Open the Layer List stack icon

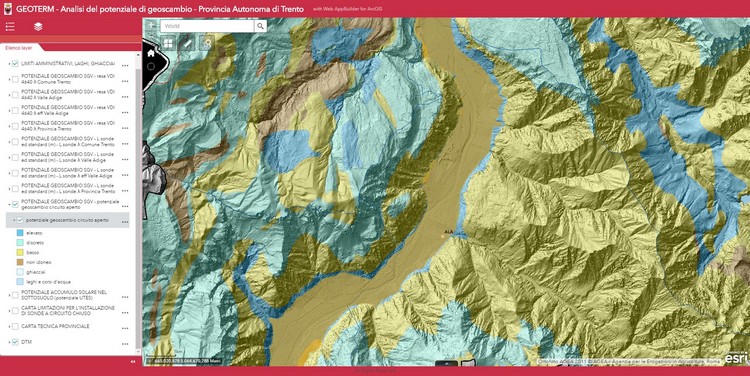(x=38, y=27)
